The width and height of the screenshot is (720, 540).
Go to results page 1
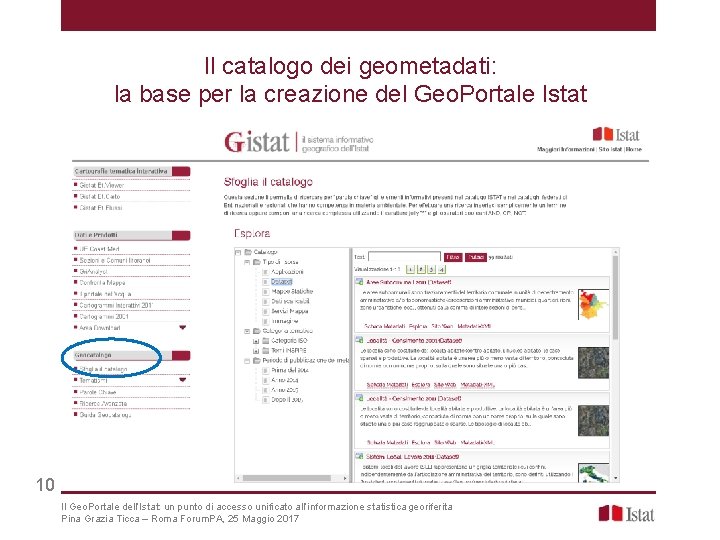pos(411,270)
